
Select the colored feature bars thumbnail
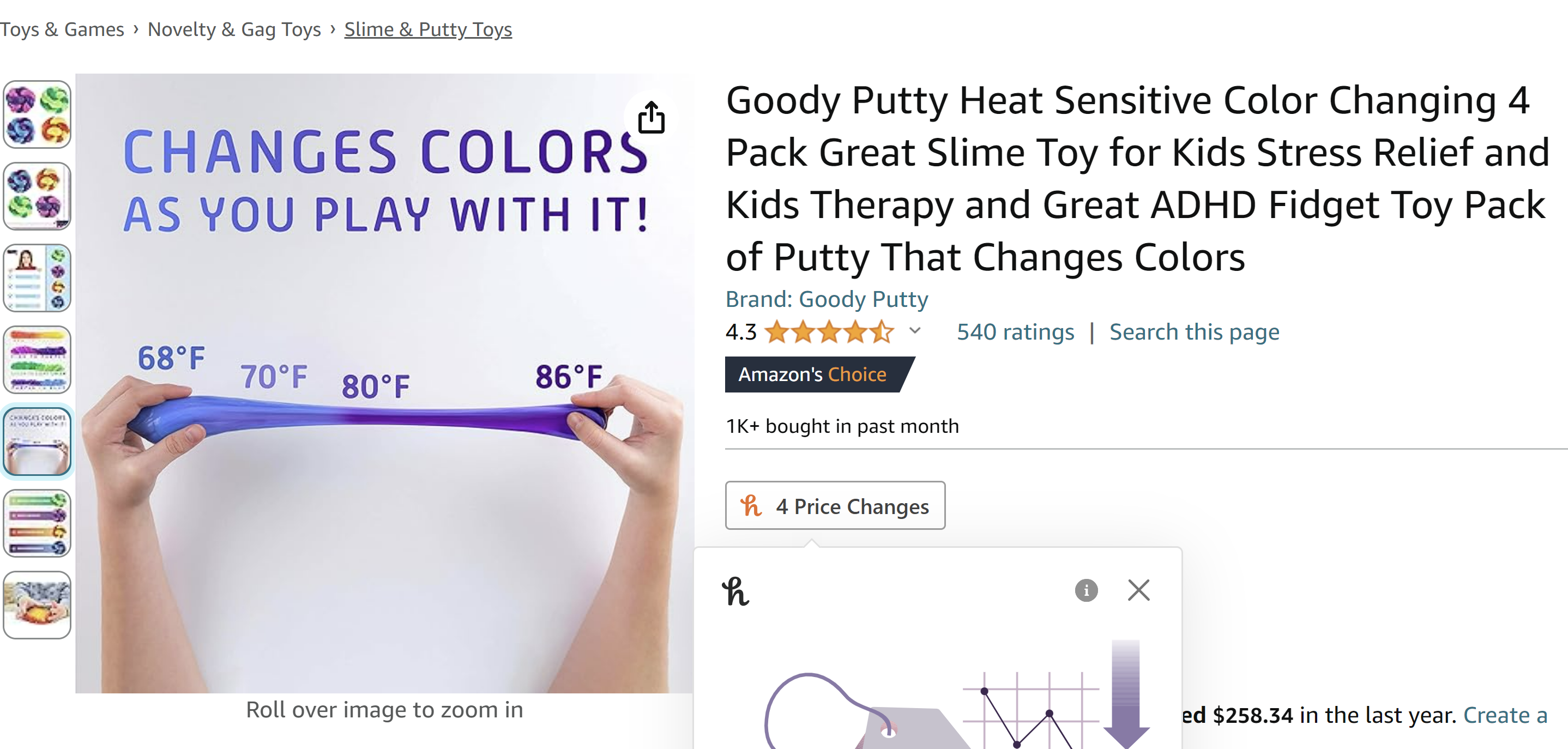click(x=37, y=523)
